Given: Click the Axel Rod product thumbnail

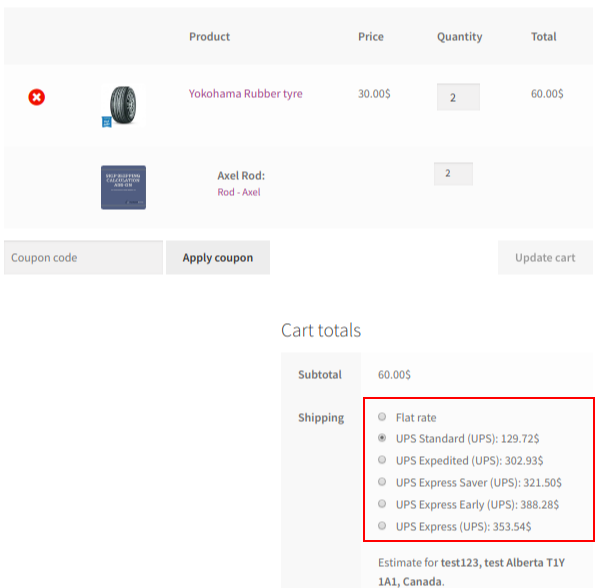Looking at the screenshot, I should coord(123,187).
